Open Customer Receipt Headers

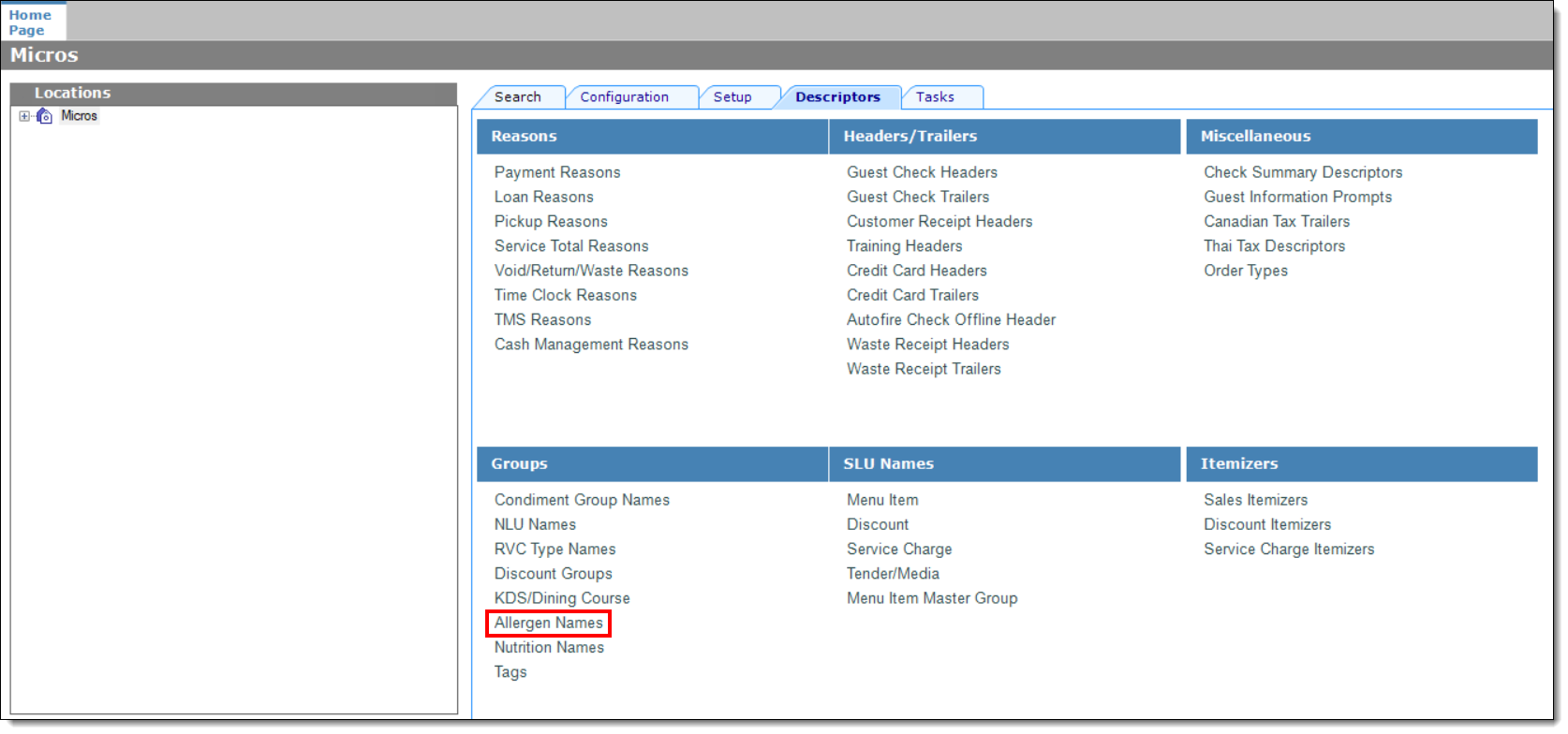tap(939, 221)
